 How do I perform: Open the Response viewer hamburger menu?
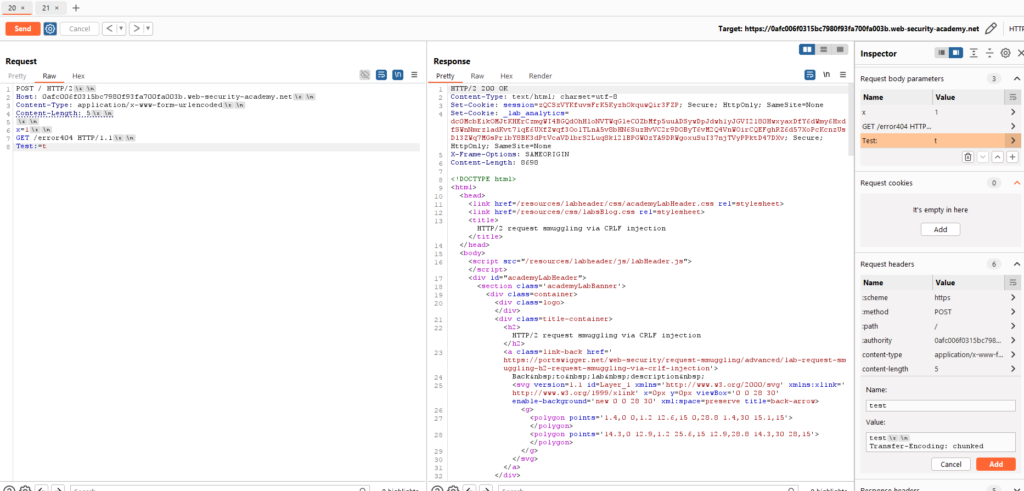842,75
